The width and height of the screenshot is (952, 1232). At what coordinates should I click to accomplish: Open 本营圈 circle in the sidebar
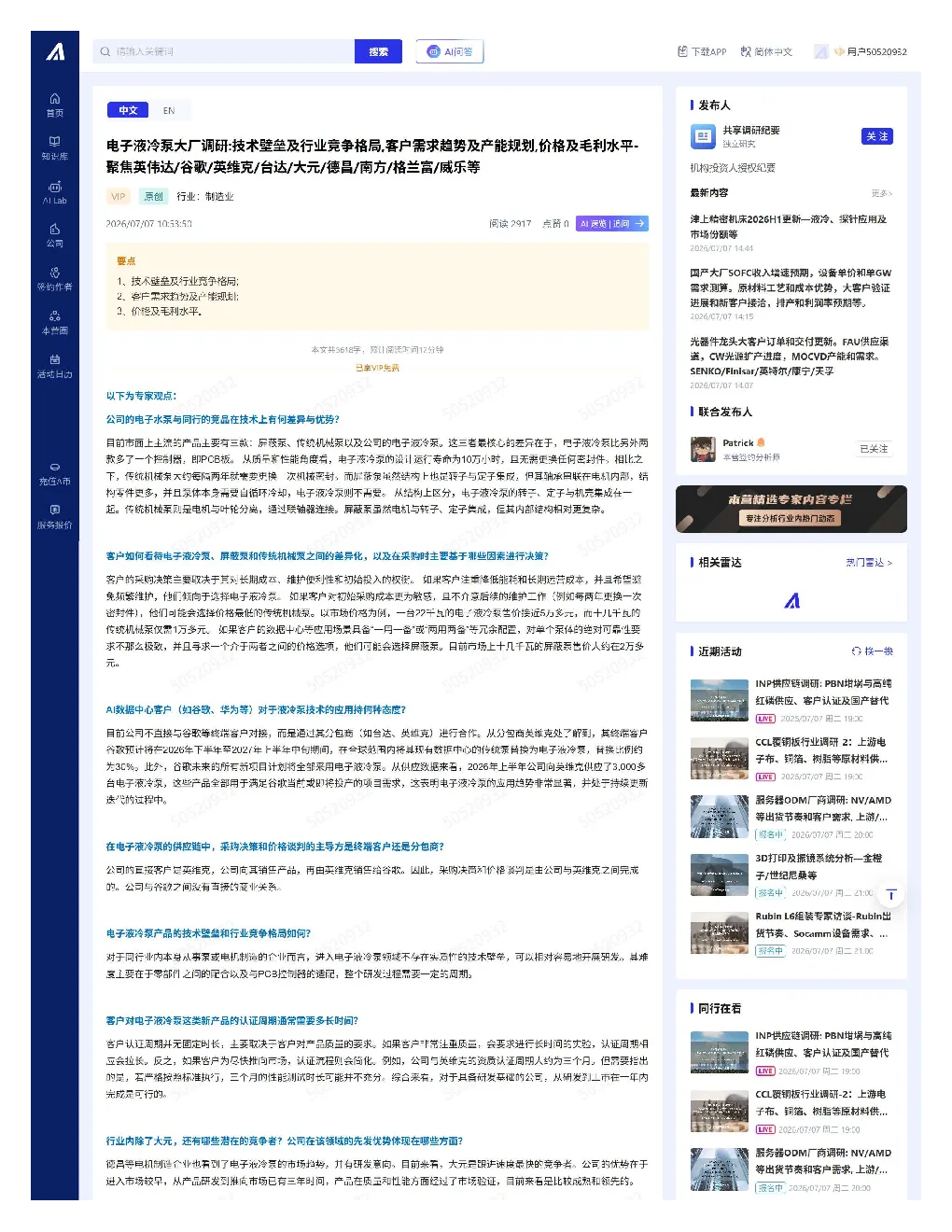pos(55,322)
